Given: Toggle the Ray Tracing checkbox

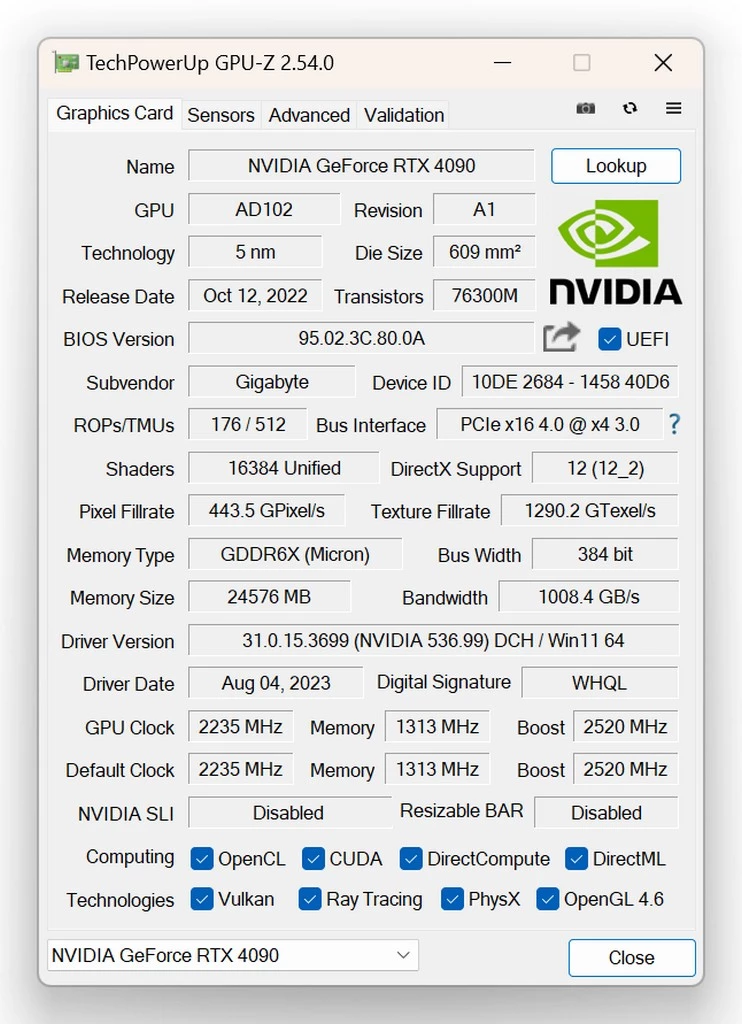Looking at the screenshot, I should click(310, 899).
